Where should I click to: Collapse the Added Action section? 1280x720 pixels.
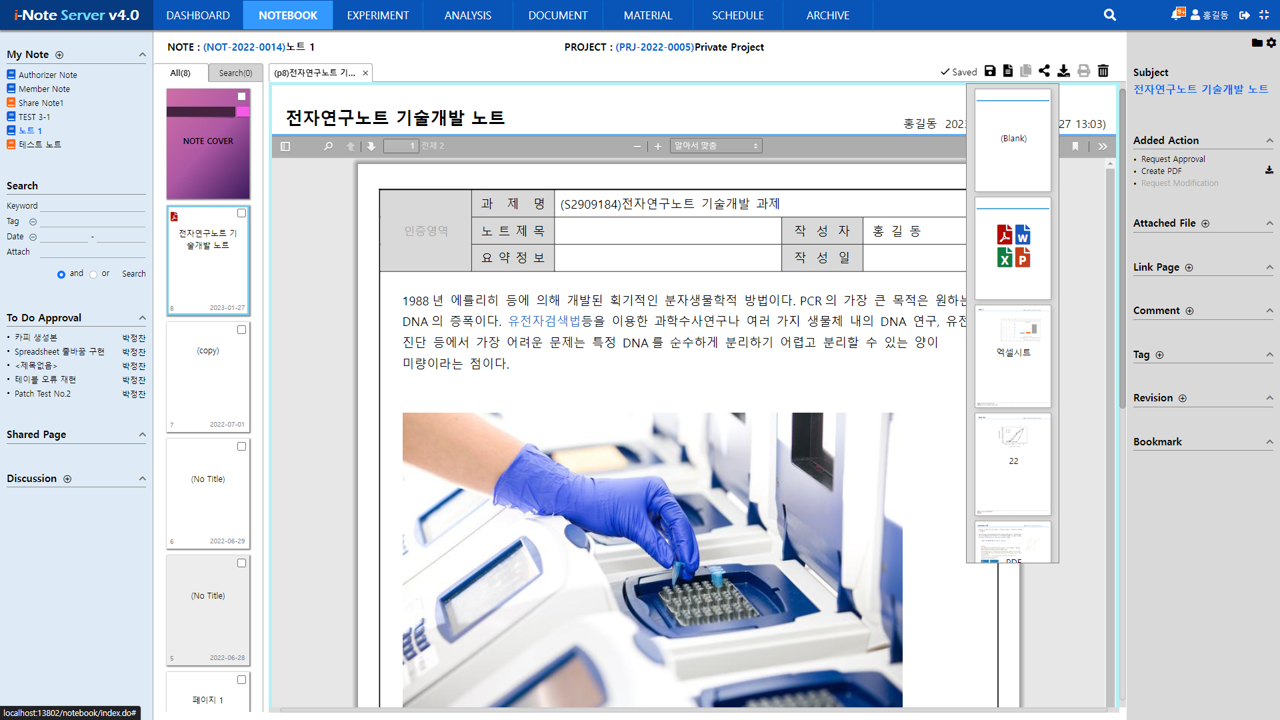[1270, 141]
